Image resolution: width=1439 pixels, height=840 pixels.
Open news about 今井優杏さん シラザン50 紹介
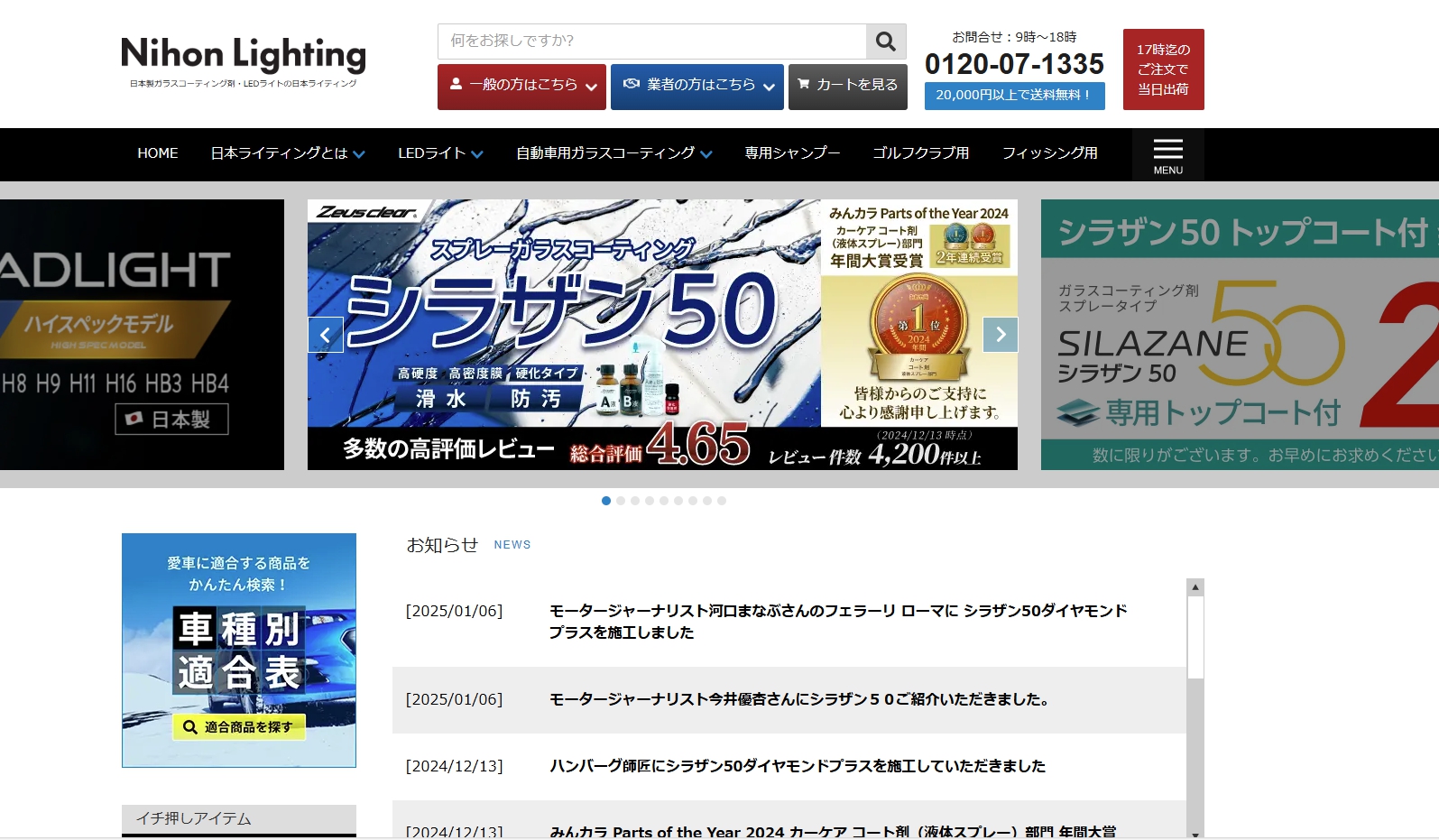click(x=799, y=699)
